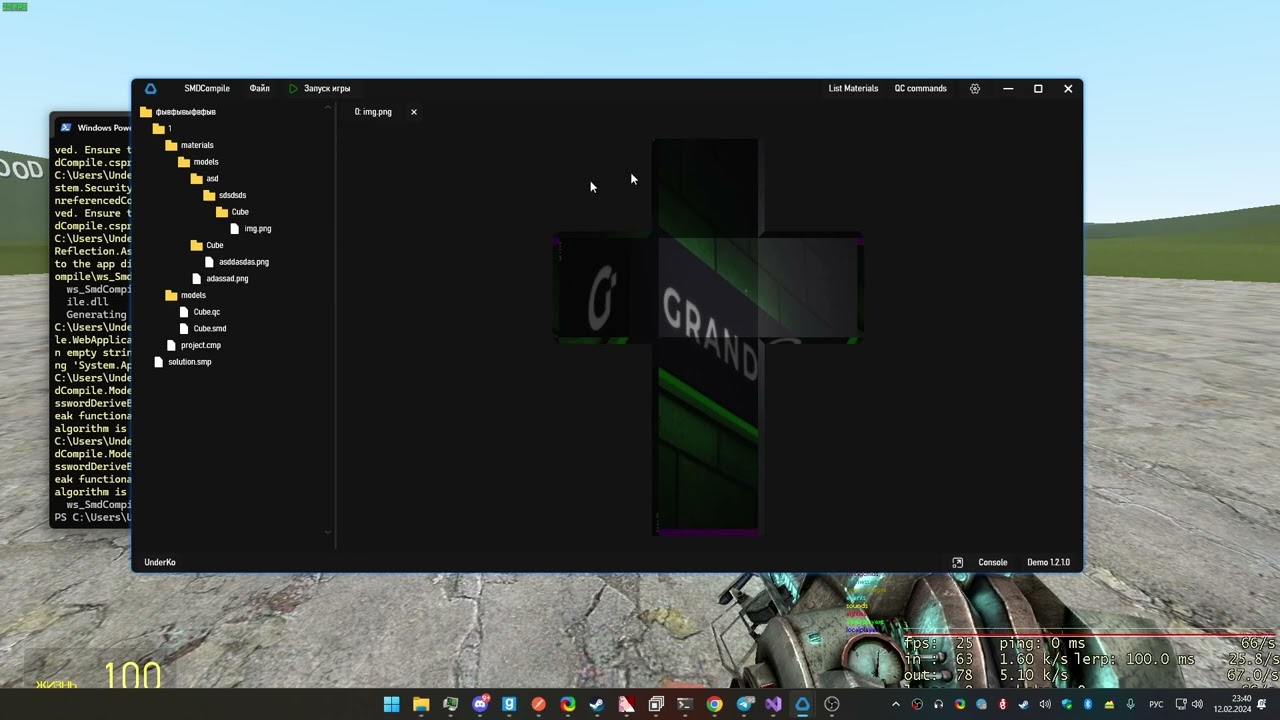Open the SMDCompile menu
Screen dimensions: 1280x720
(x=207, y=88)
